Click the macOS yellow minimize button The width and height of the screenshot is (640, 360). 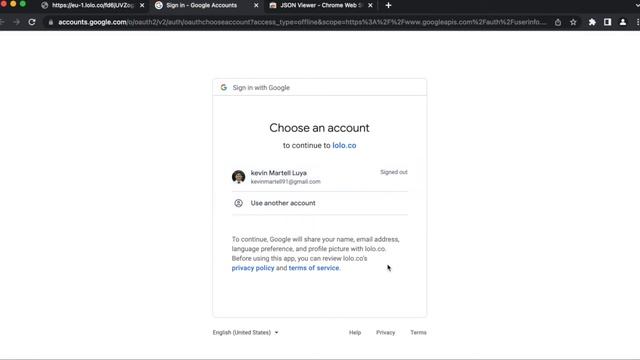coord(13,4)
